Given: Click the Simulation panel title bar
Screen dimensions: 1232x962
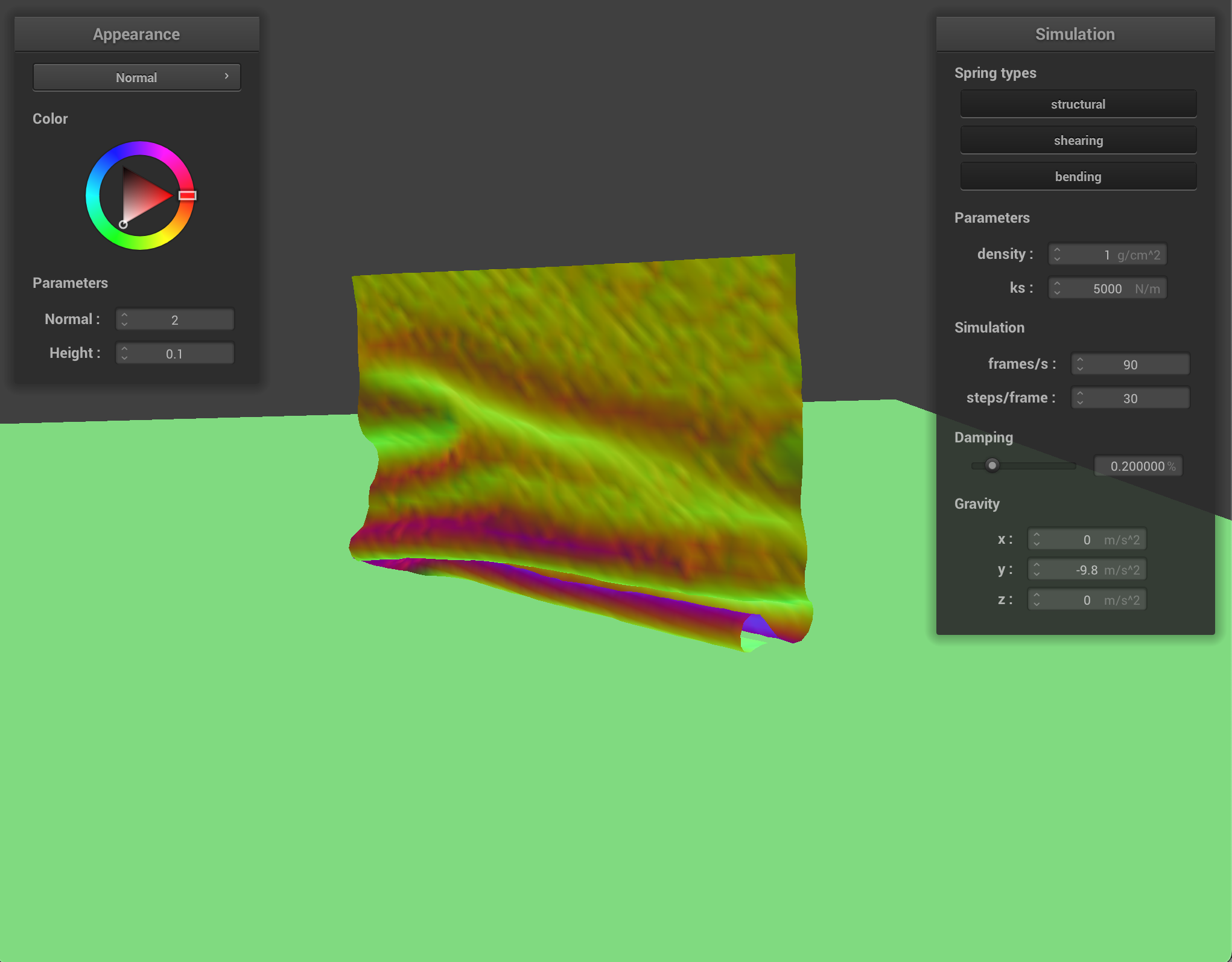Looking at the screenshot, I should click(x=1075, y=34).
